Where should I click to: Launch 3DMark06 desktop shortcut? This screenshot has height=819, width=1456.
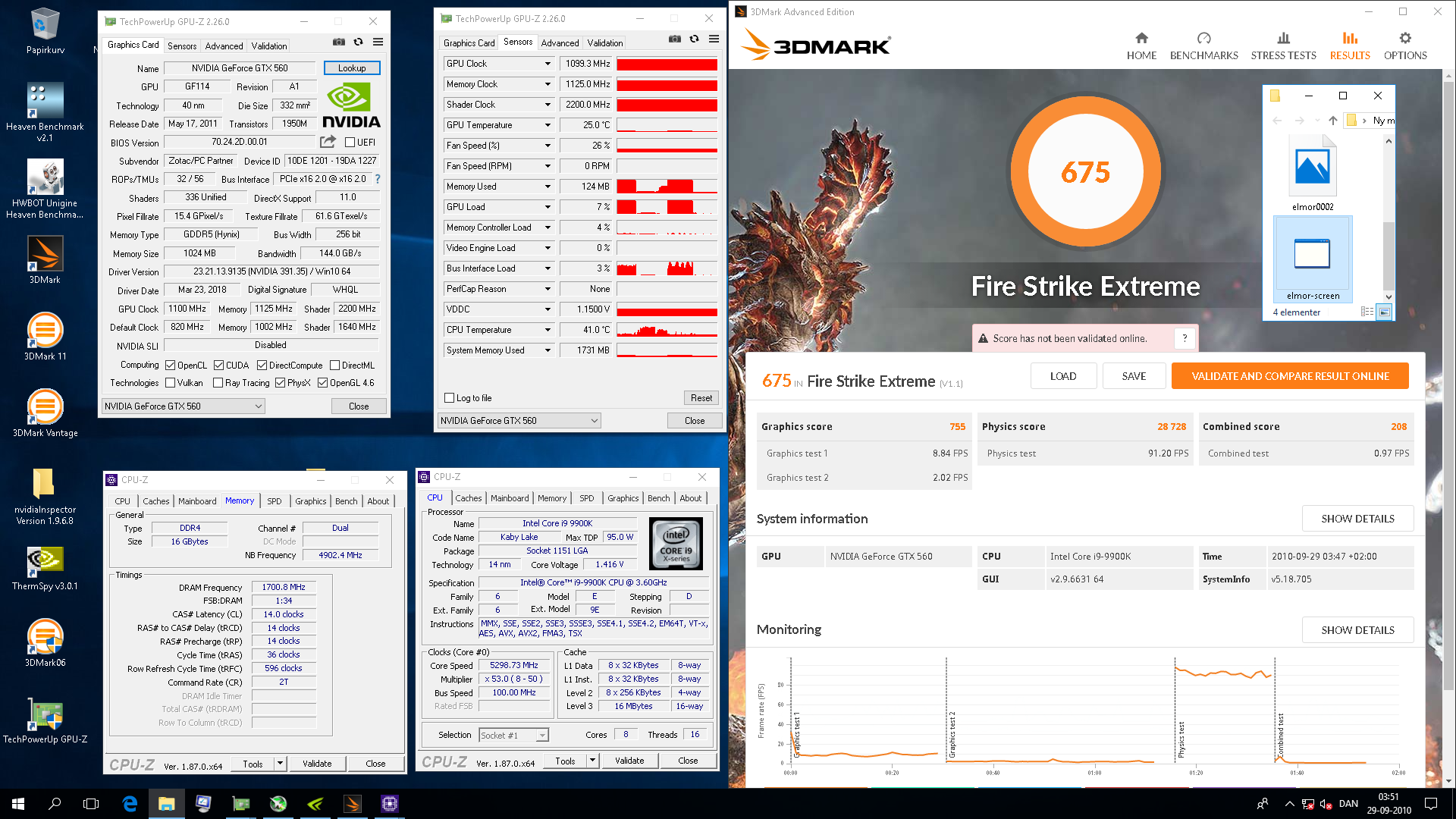45,642
